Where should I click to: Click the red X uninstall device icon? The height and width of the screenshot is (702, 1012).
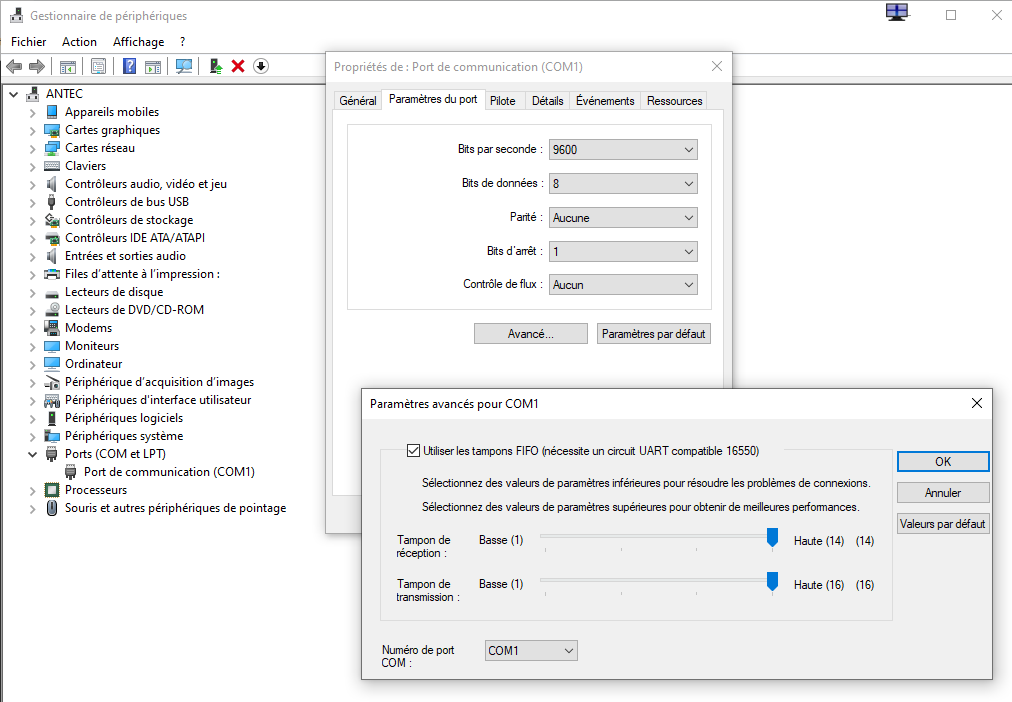238,66
